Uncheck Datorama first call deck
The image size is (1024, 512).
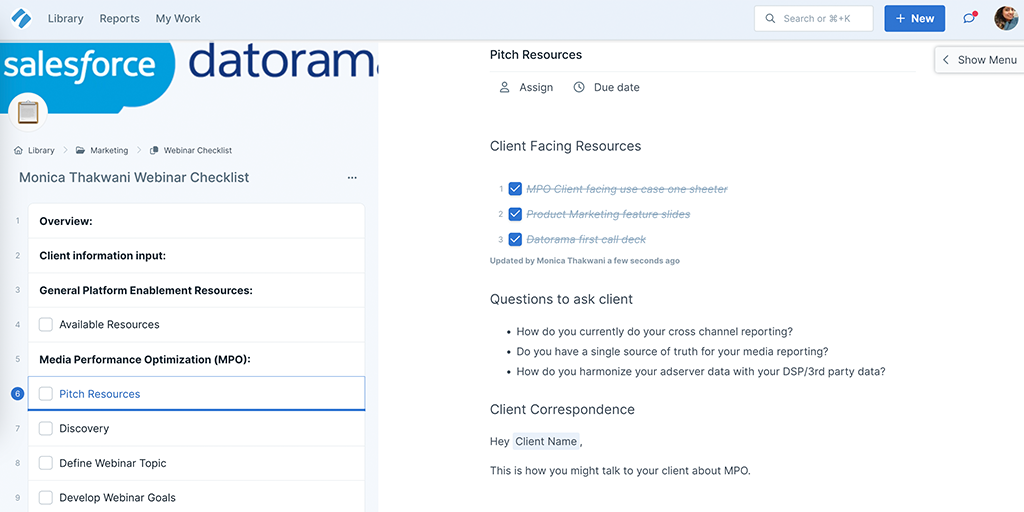click(515, 239)
